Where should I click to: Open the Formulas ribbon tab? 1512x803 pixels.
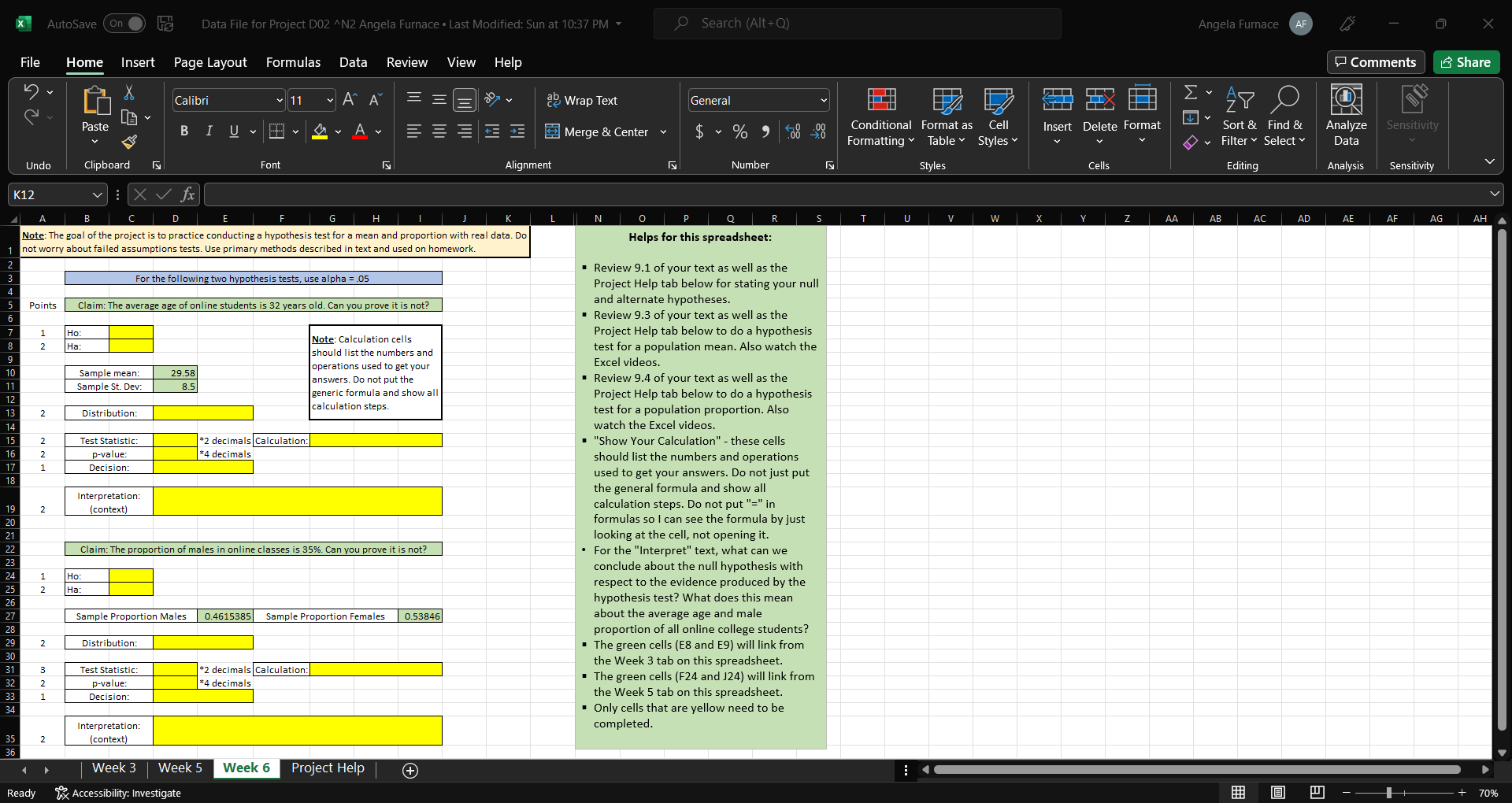coord(293,62)
